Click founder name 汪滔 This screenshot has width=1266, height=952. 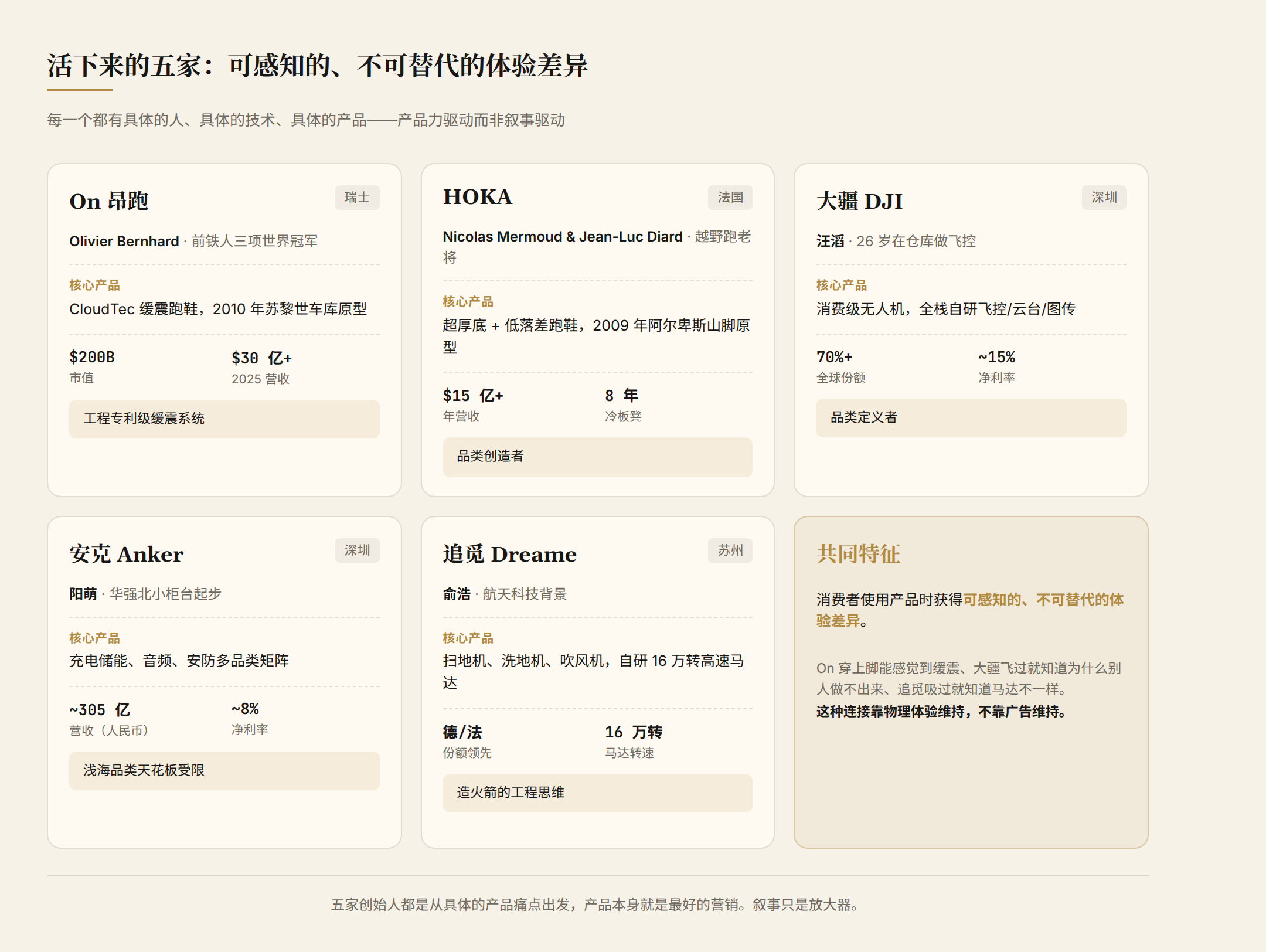coord(830,241)
